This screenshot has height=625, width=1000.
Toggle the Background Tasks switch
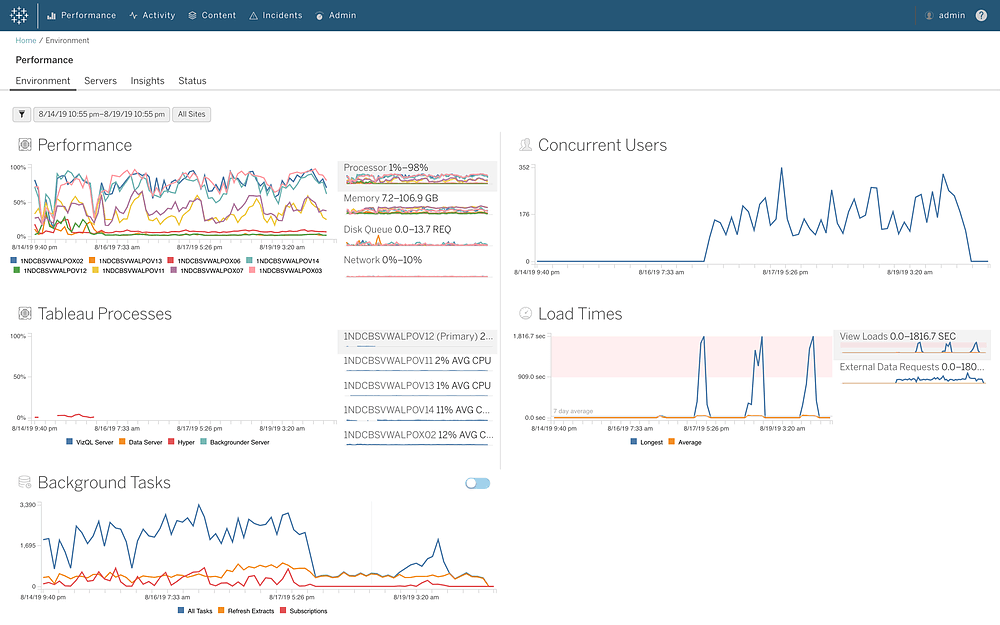[478, 483]
